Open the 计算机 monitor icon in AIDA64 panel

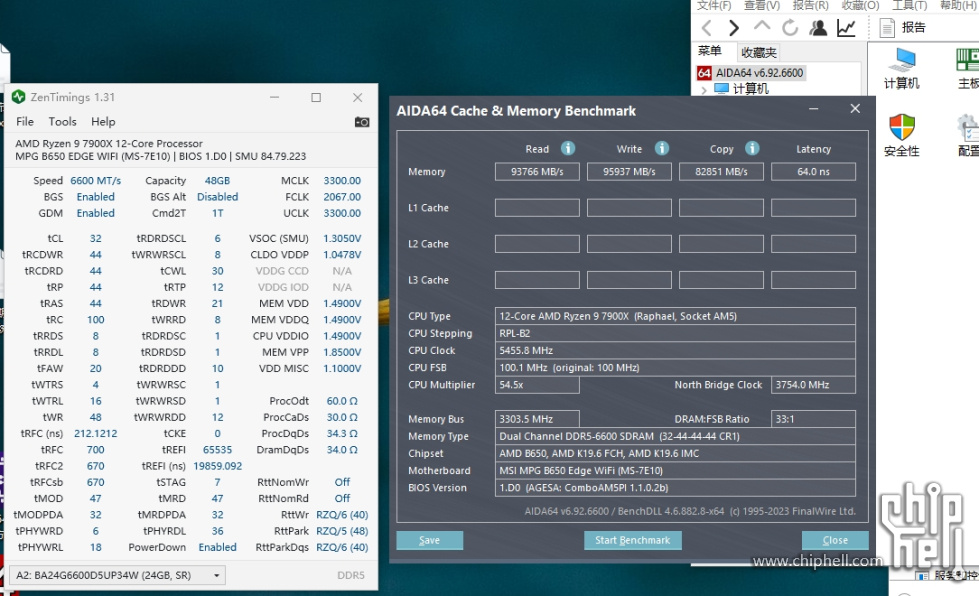point(902,61)
